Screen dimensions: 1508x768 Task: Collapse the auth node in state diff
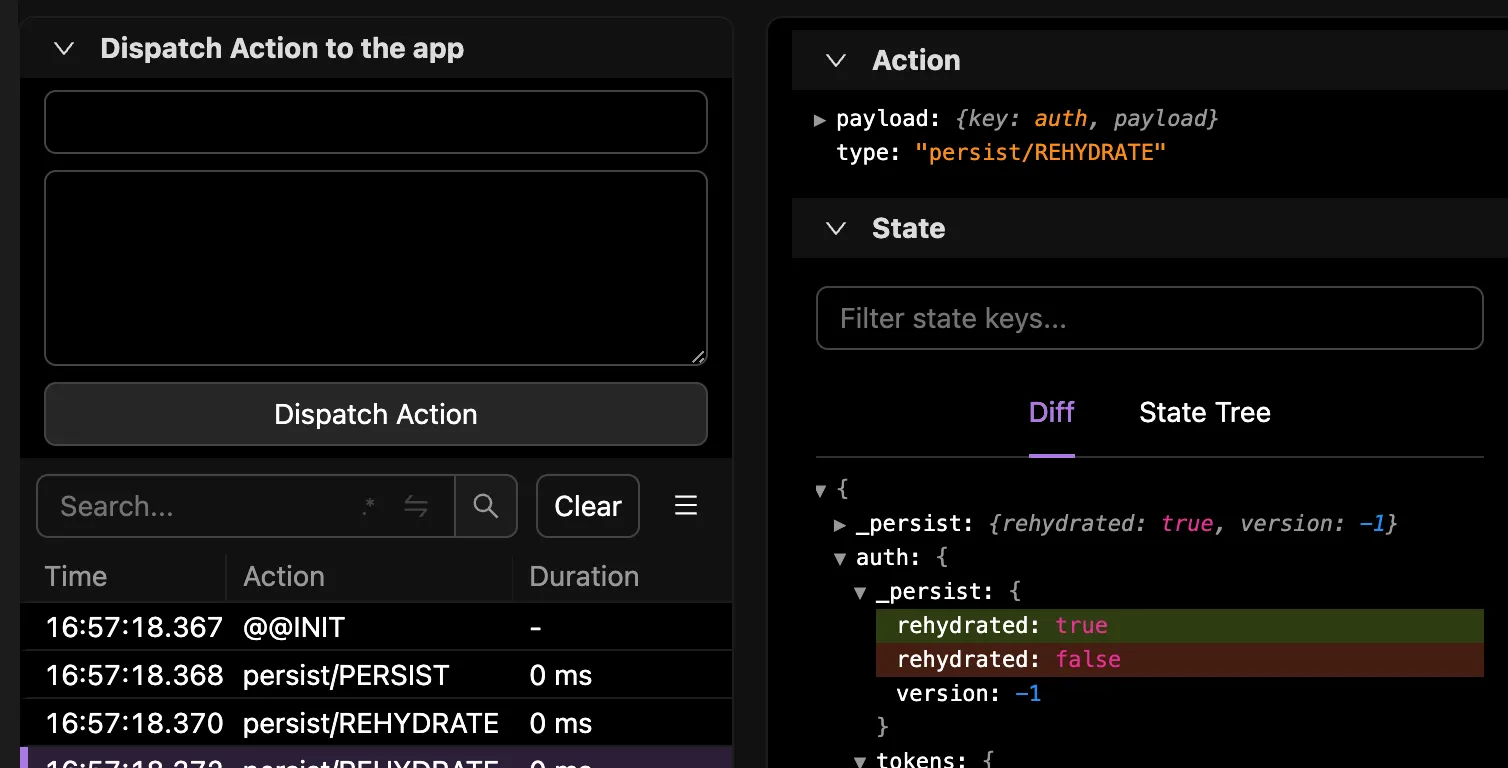(840, 558)
